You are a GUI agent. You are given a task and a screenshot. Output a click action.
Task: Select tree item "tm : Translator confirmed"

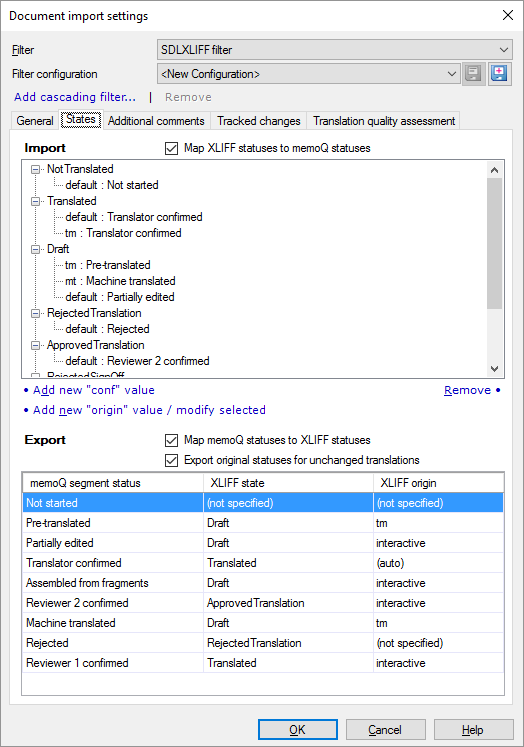click(x=123, y=233)
